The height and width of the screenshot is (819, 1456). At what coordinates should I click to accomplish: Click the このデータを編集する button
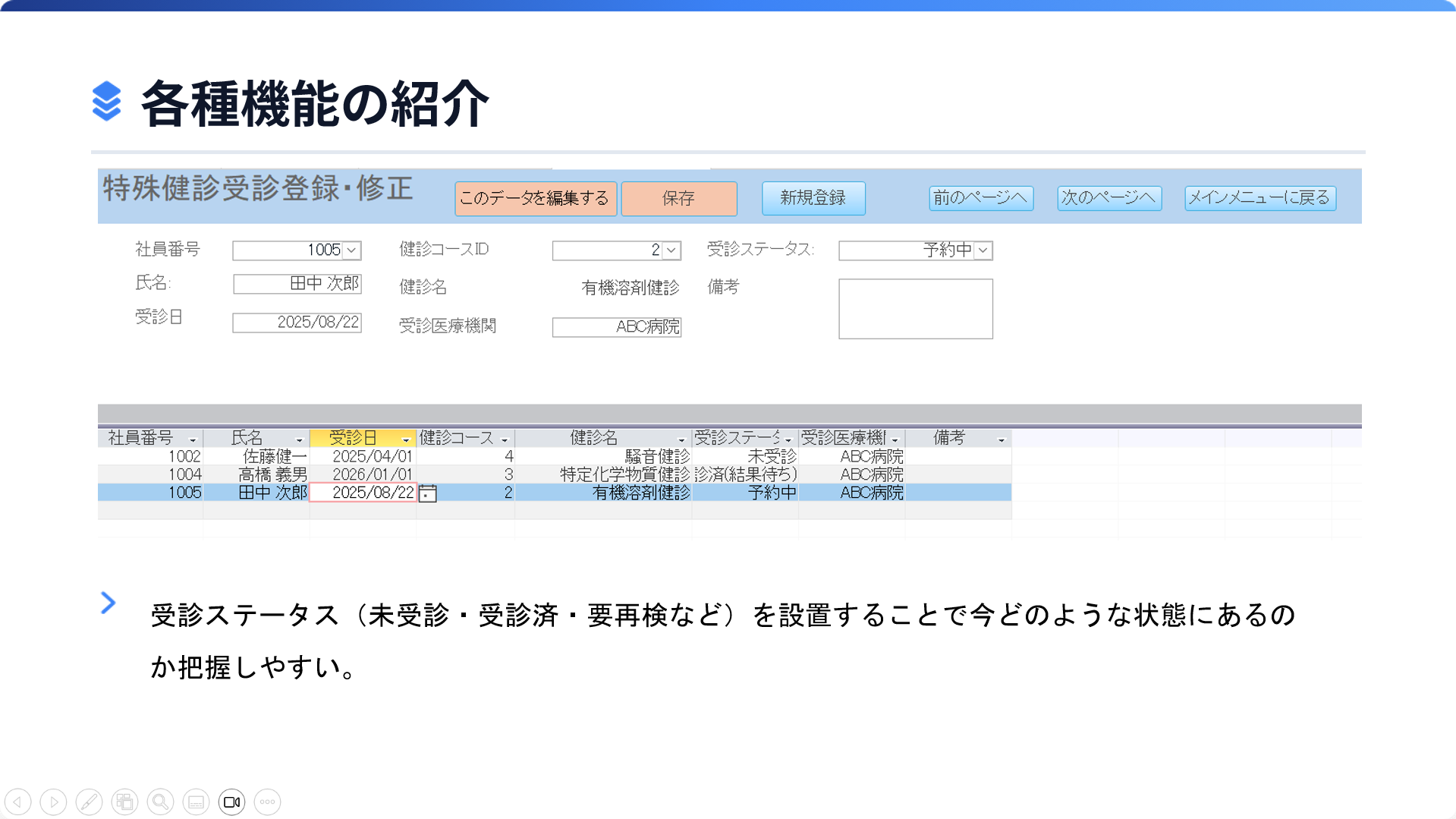point(535,199)
